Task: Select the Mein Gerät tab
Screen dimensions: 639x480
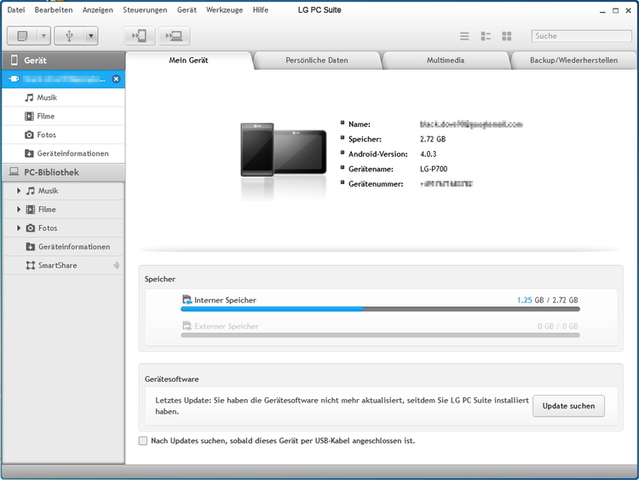Action: click(x=189, y=60)
